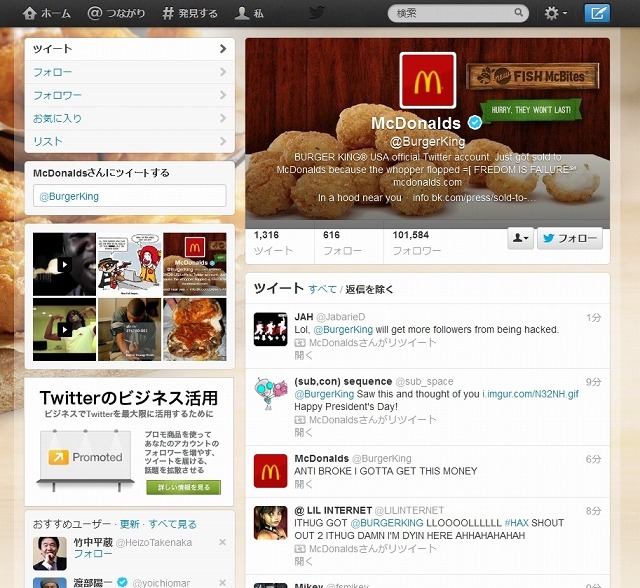Open the 私 profile person icon
This screenshot has height=588, width=640.
click(242, 13)
